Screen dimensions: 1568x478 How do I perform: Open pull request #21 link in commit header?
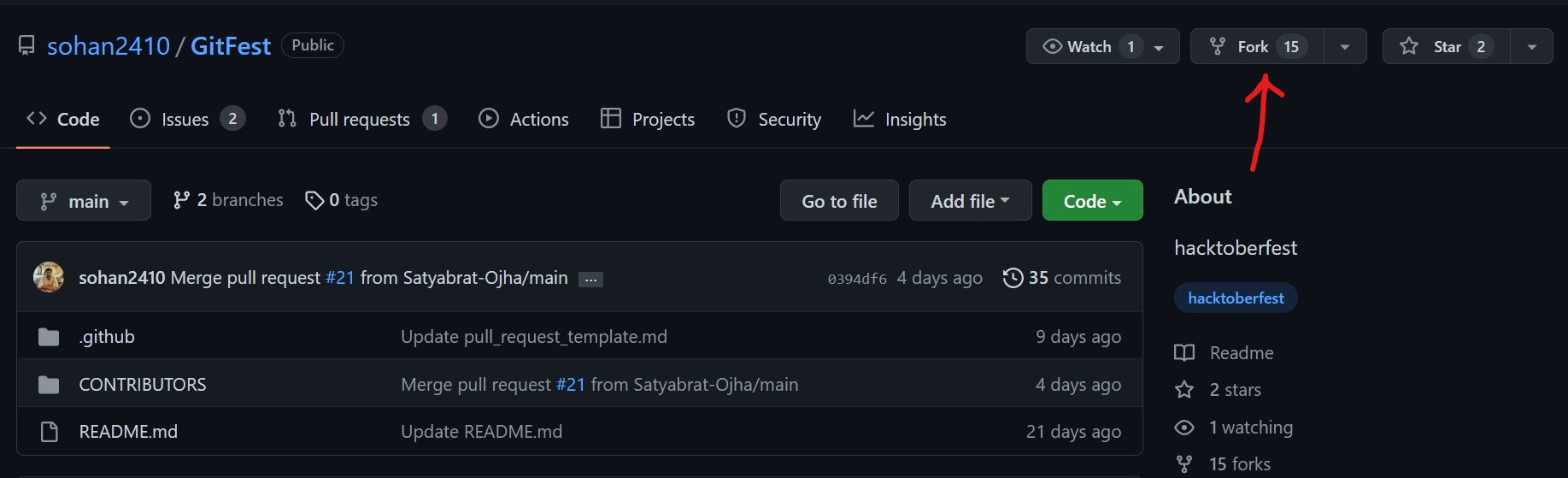coord(340,278)
